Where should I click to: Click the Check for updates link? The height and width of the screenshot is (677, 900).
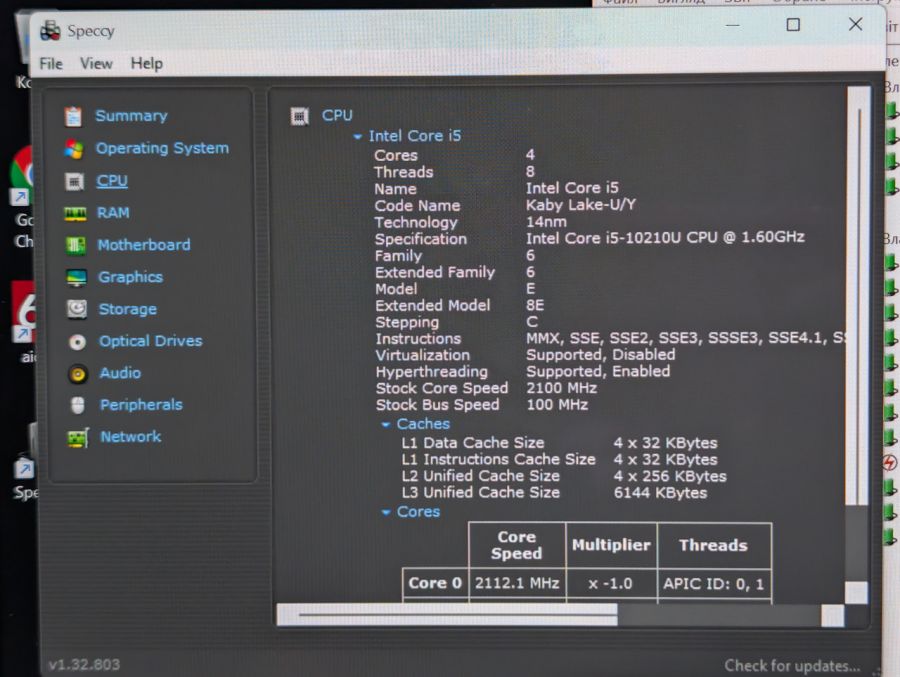pos(792,666)
